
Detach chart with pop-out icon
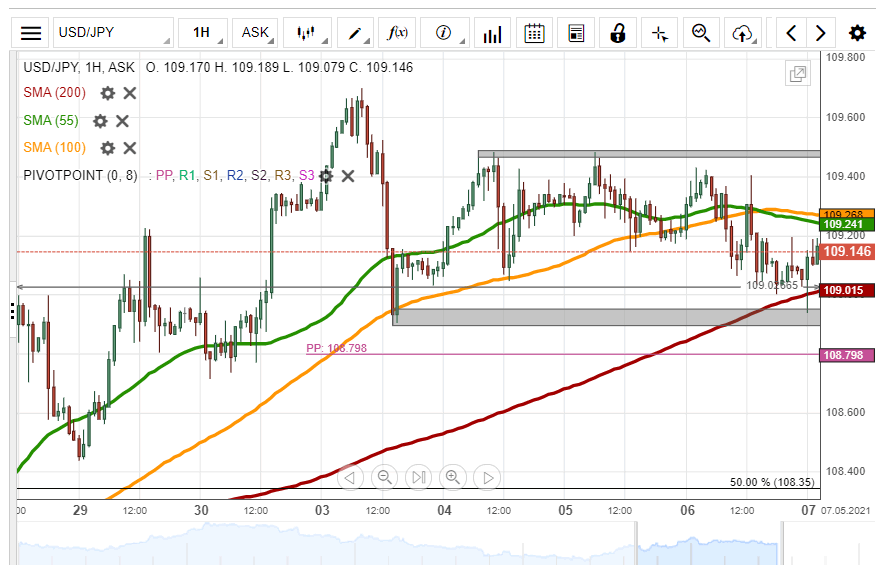pos(798,74)
